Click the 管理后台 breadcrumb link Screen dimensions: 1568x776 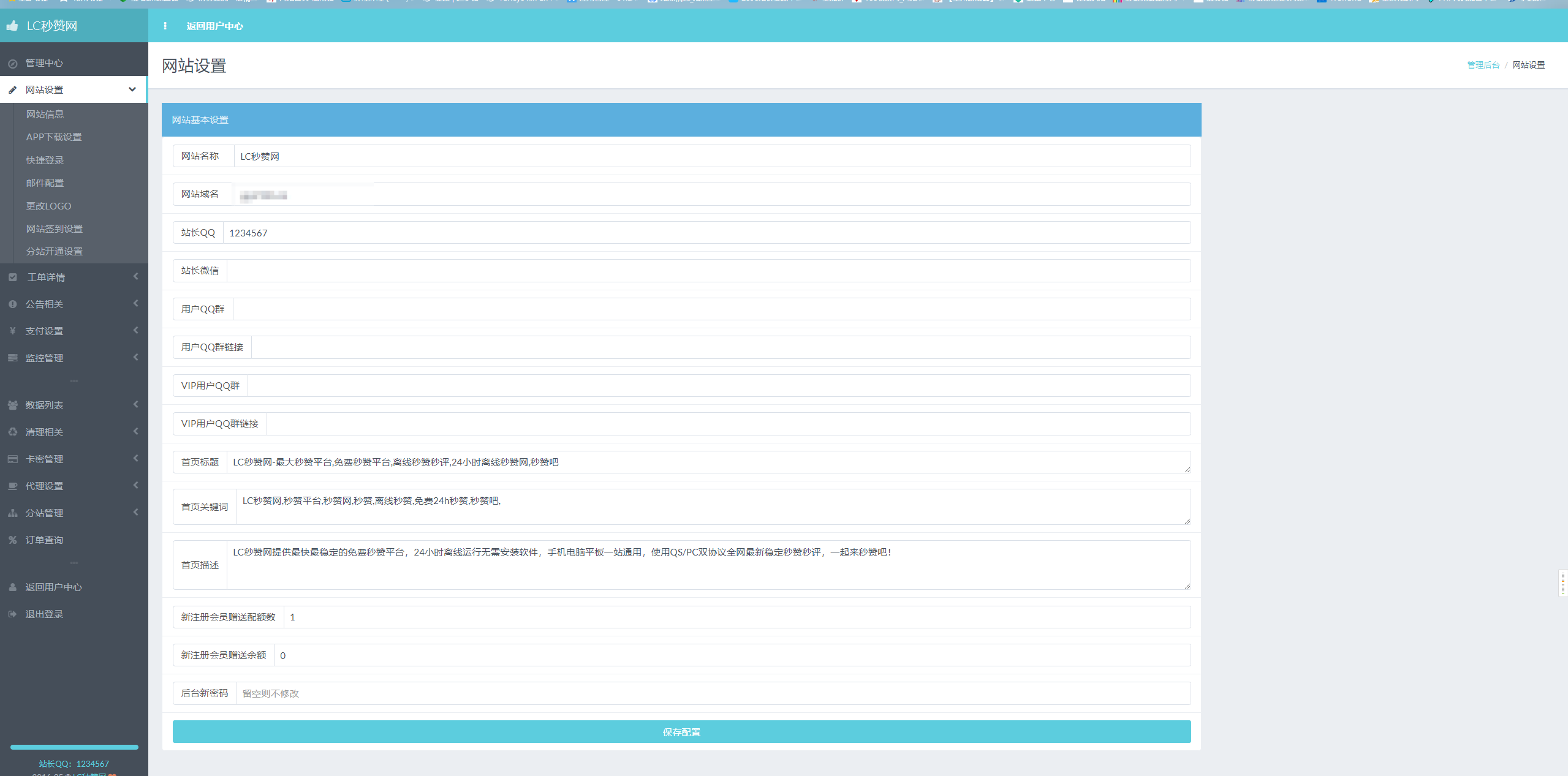tap(1483, 65)
